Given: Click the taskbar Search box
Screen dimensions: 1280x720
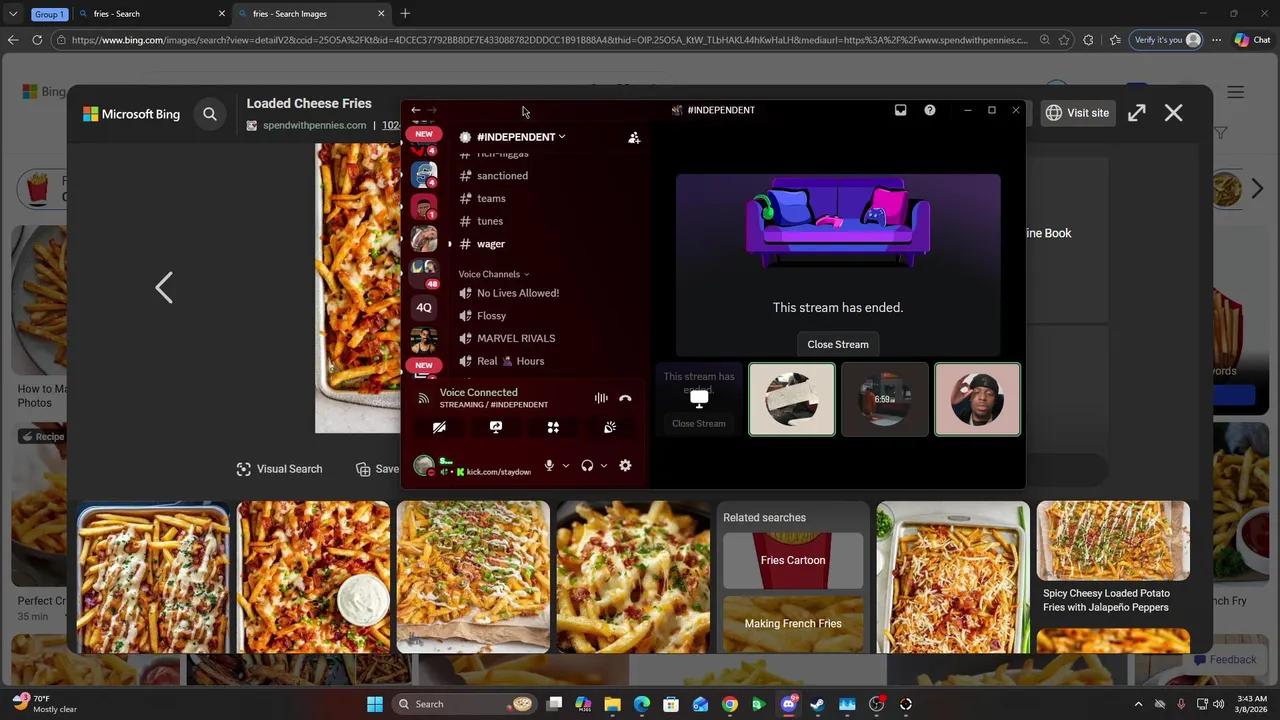Looking at the screenshot, I should pyautogui.click(x=466, y=704).
